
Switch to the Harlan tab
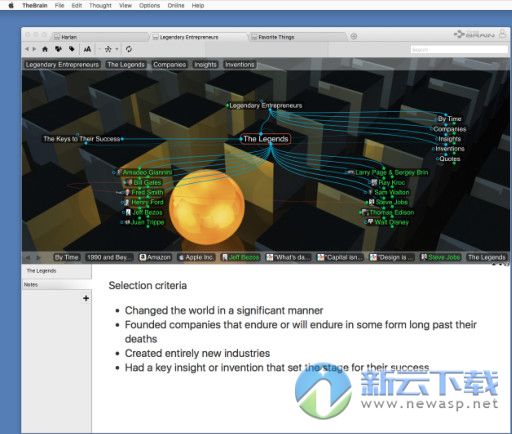(x=99, y=37)
